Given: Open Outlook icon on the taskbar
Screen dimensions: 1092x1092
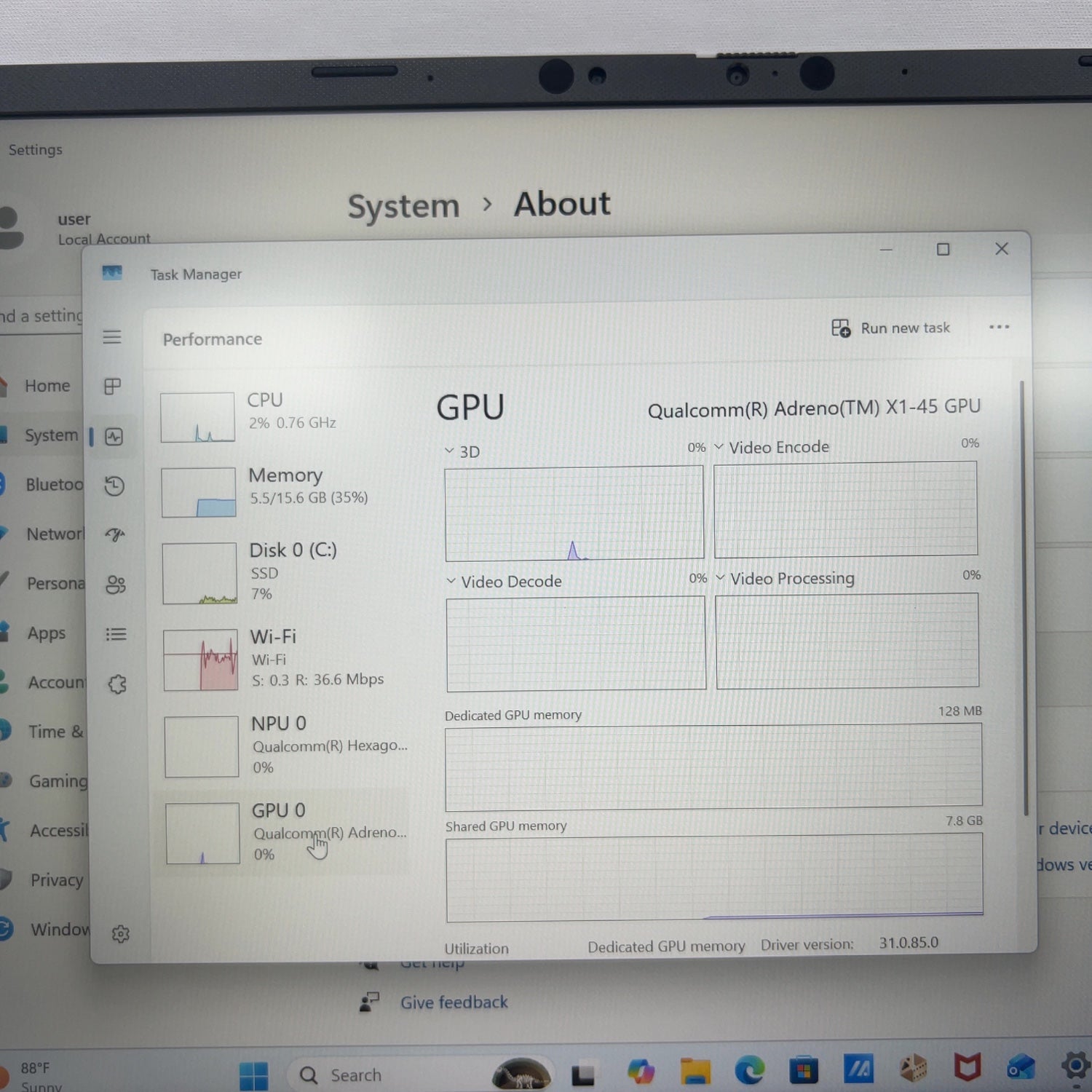Looking at the screenshot, I should (x=1021, y=1067).
